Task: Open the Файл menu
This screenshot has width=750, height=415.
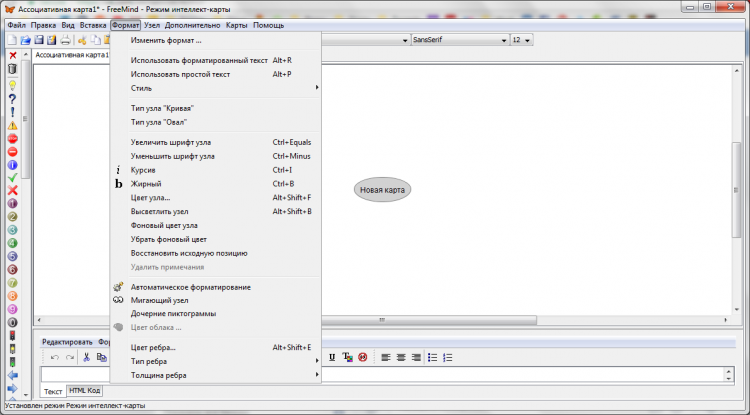Action: pos(17,25)
